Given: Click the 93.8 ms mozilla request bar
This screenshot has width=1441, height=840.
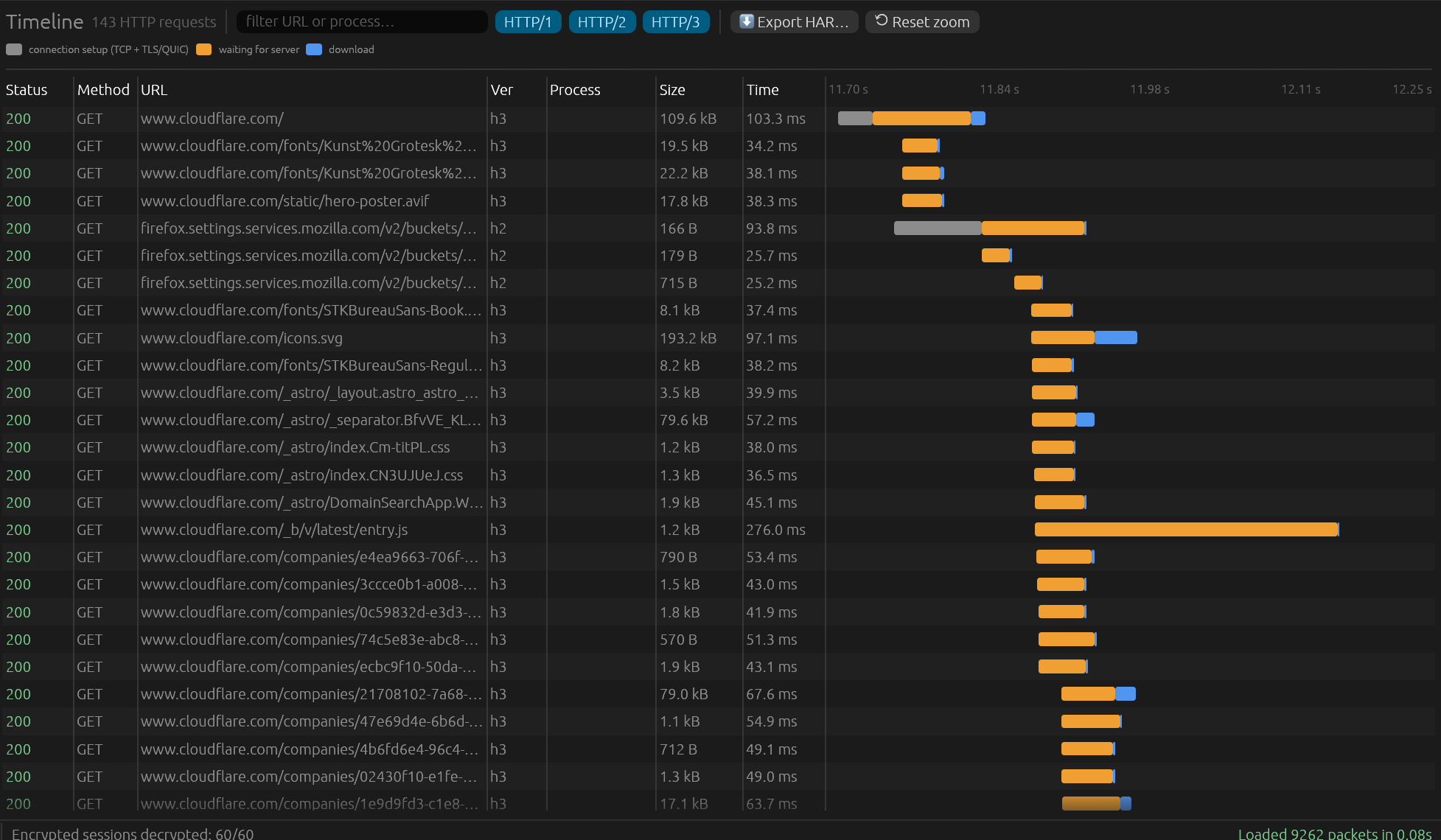Looking at the screenshot, I should pos(990,228).
